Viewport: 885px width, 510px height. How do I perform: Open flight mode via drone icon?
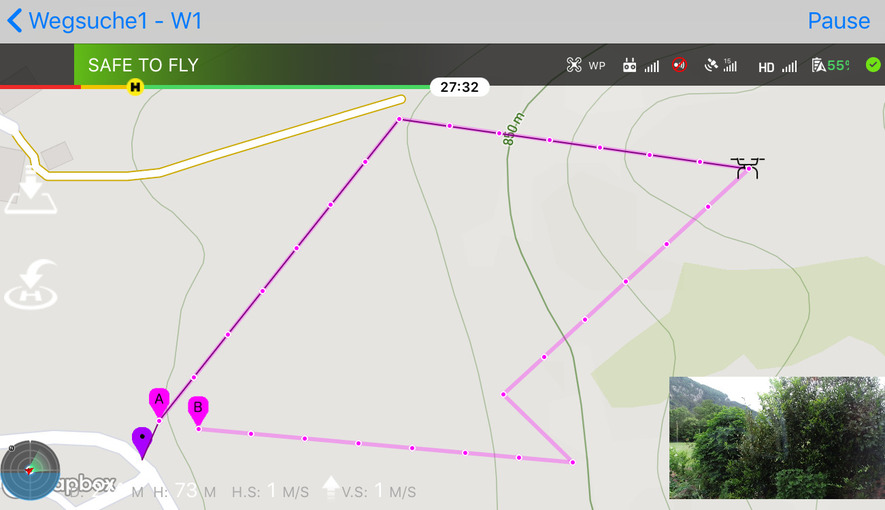[574, 65]
